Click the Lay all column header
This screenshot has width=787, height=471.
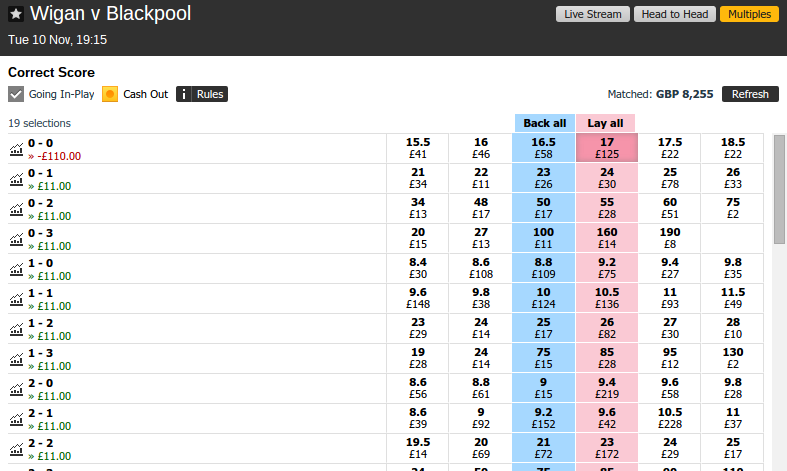coord(605,123)
